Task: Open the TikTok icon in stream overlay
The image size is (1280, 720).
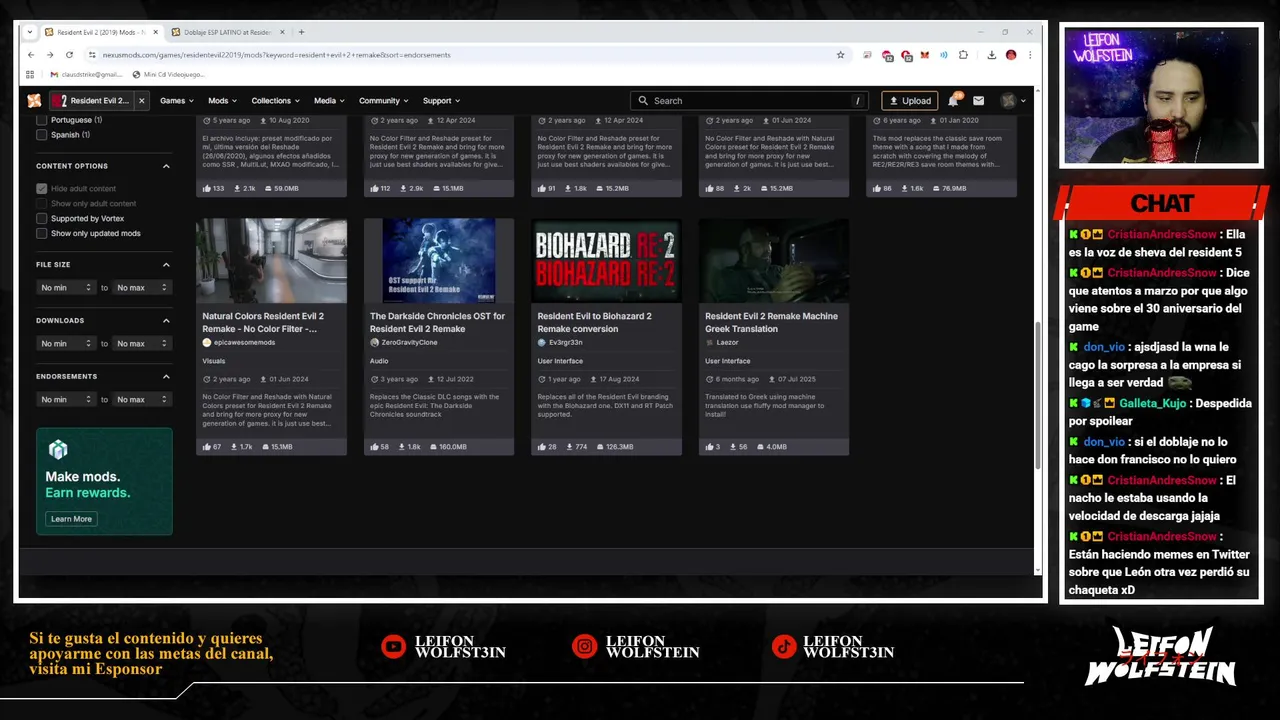Action: pos(783,646)
